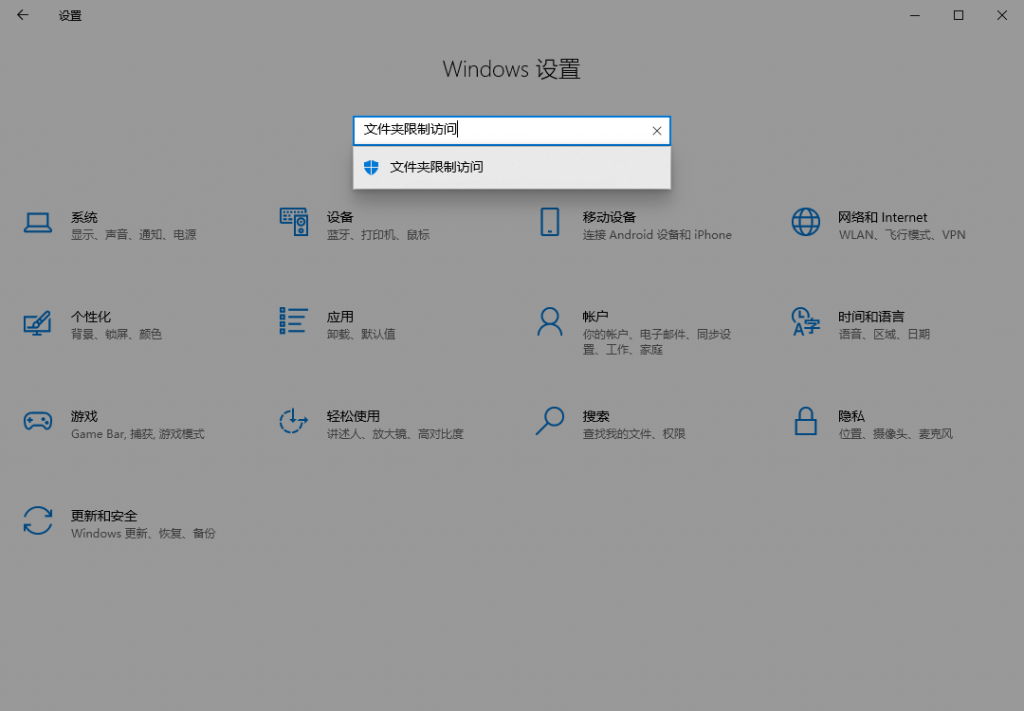Open the 隐私 lock icon

click(x=805, y=421)
